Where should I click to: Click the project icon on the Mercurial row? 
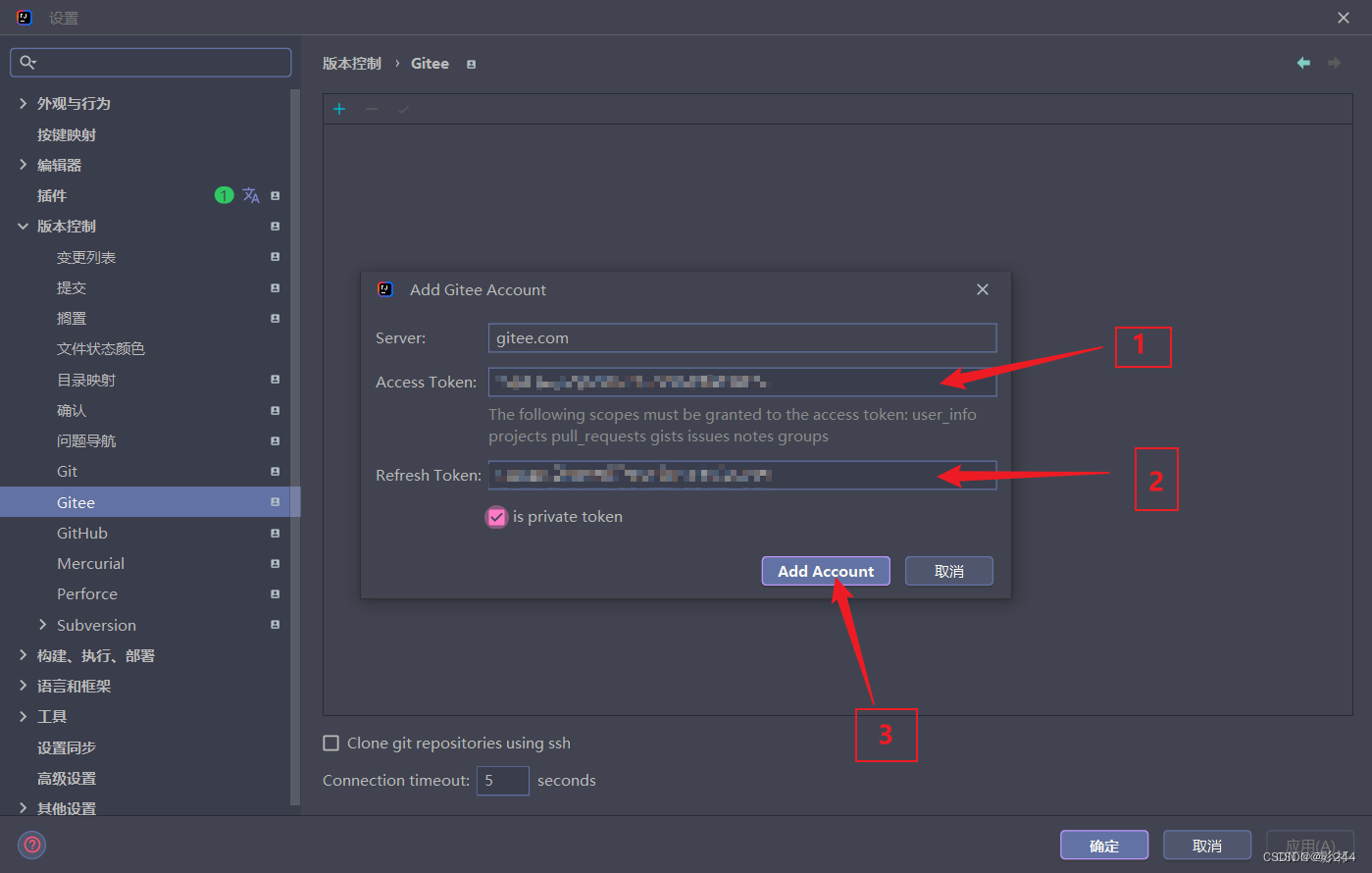[275, 563]
